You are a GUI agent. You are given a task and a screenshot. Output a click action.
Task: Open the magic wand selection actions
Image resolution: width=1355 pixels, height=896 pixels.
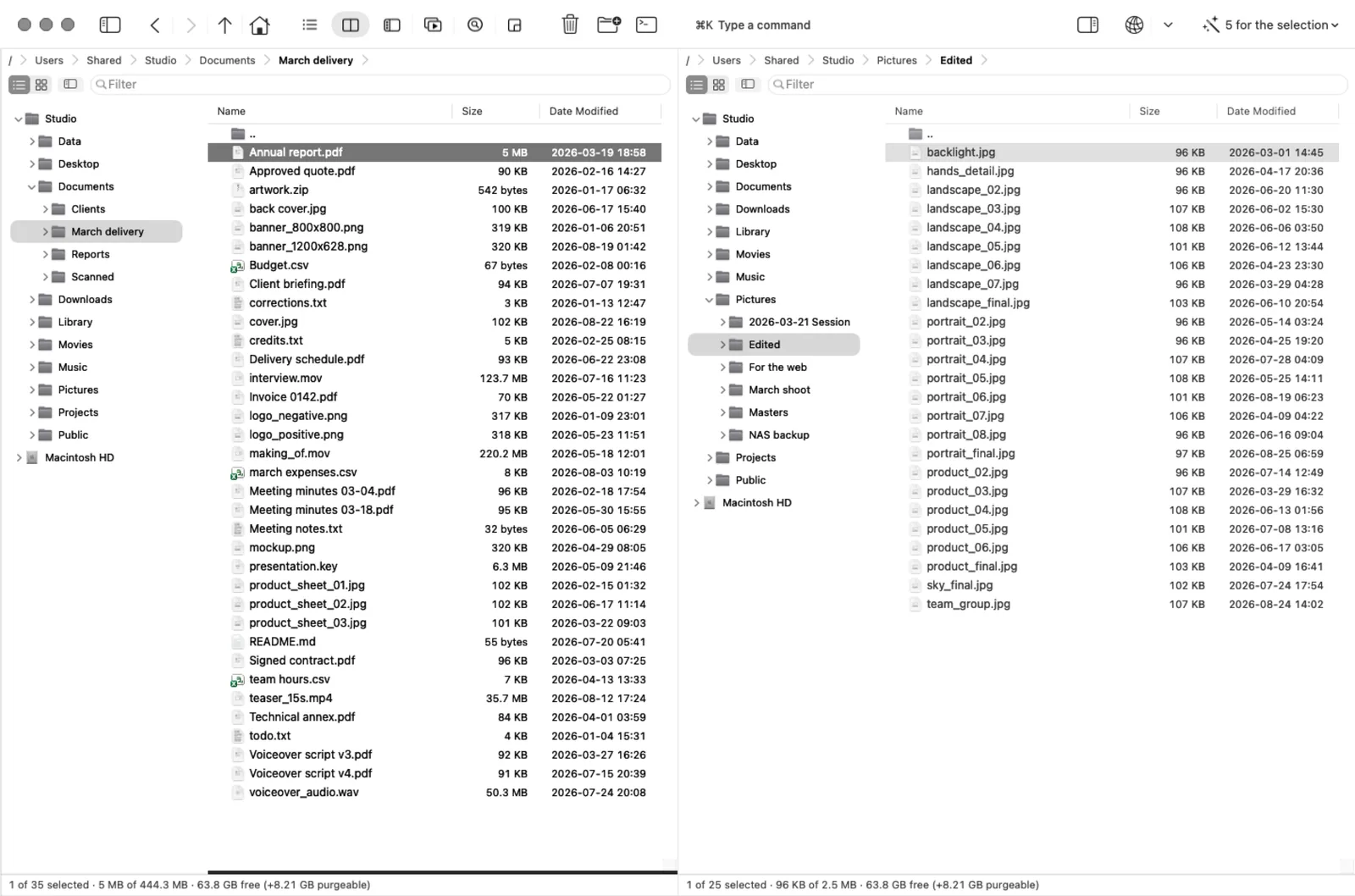click(1270, 25)
